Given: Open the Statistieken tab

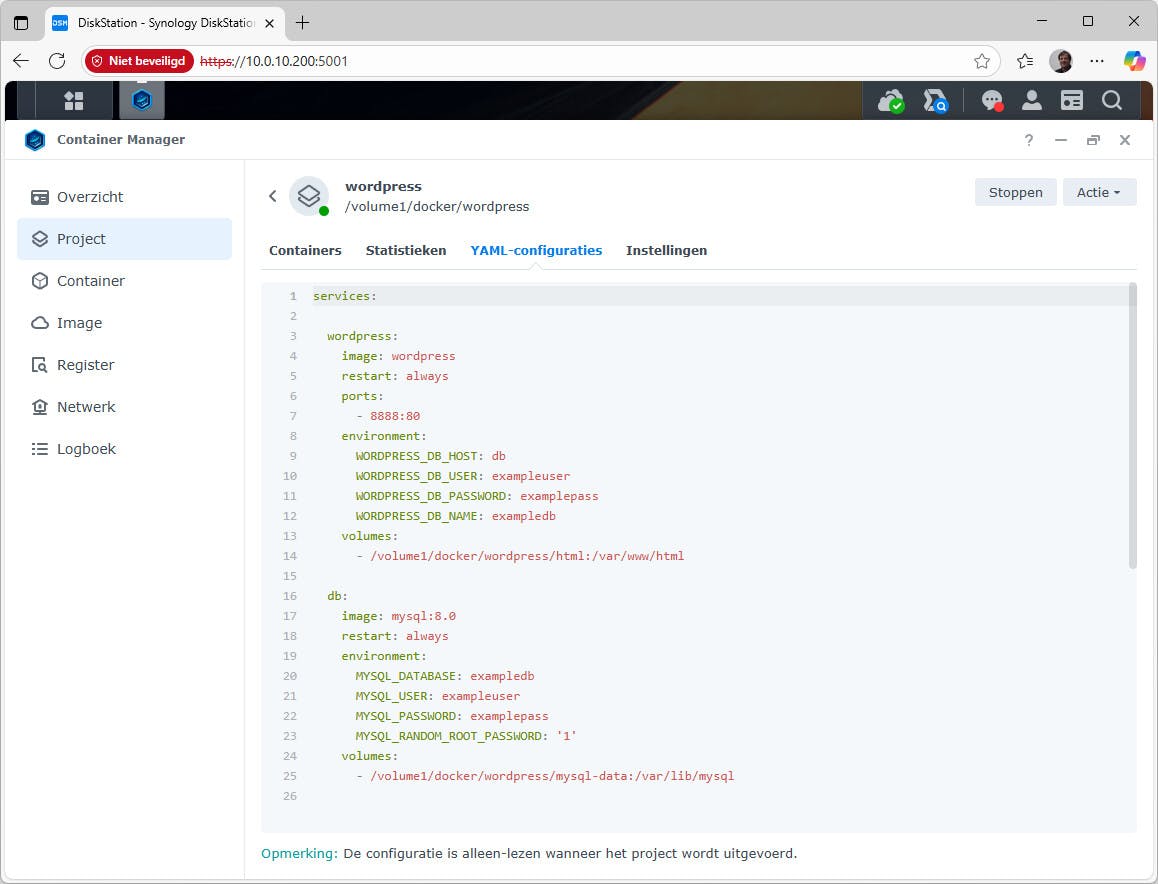Looking at the screenshot, I should coord(406,250).
